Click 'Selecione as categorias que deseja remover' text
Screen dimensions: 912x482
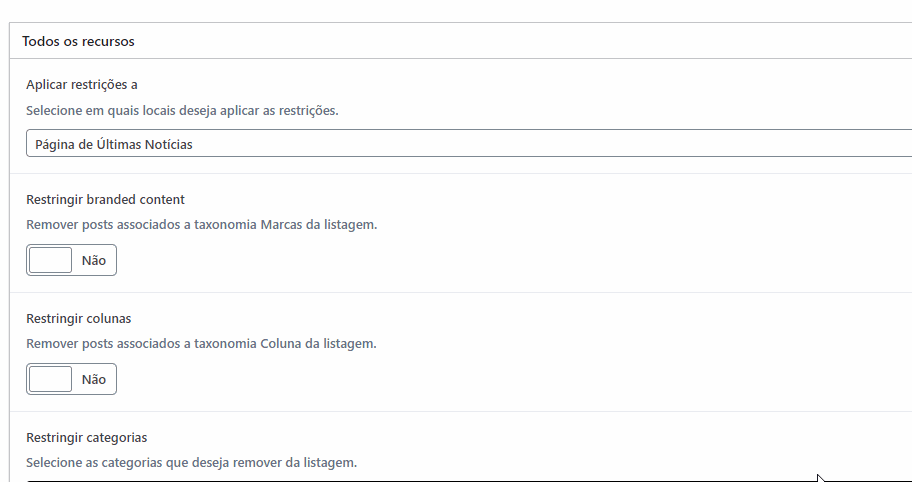click(x=191, y=463)
